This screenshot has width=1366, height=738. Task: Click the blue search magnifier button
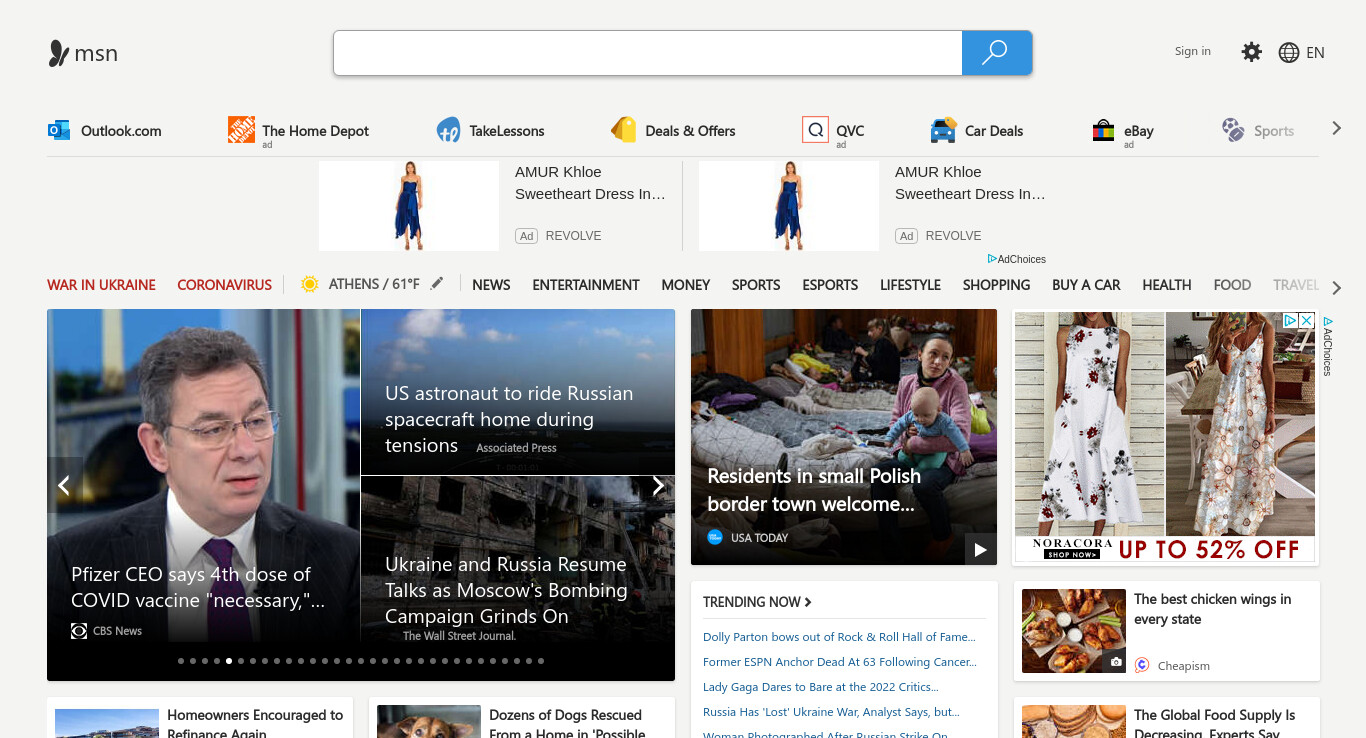click(996, 53)
